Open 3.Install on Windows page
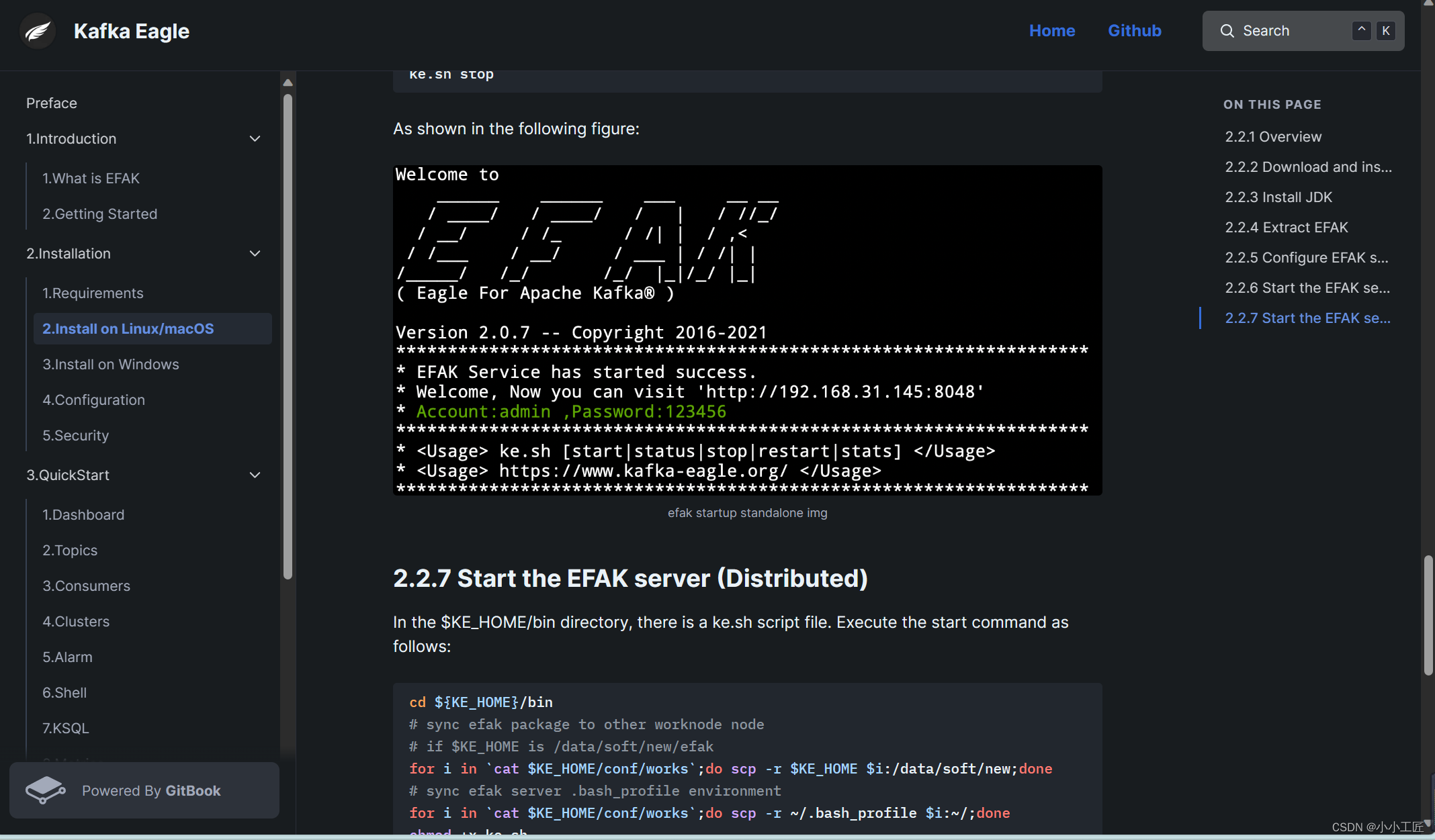Screen dimensions: 1435x840 click(x=111, y=365)
